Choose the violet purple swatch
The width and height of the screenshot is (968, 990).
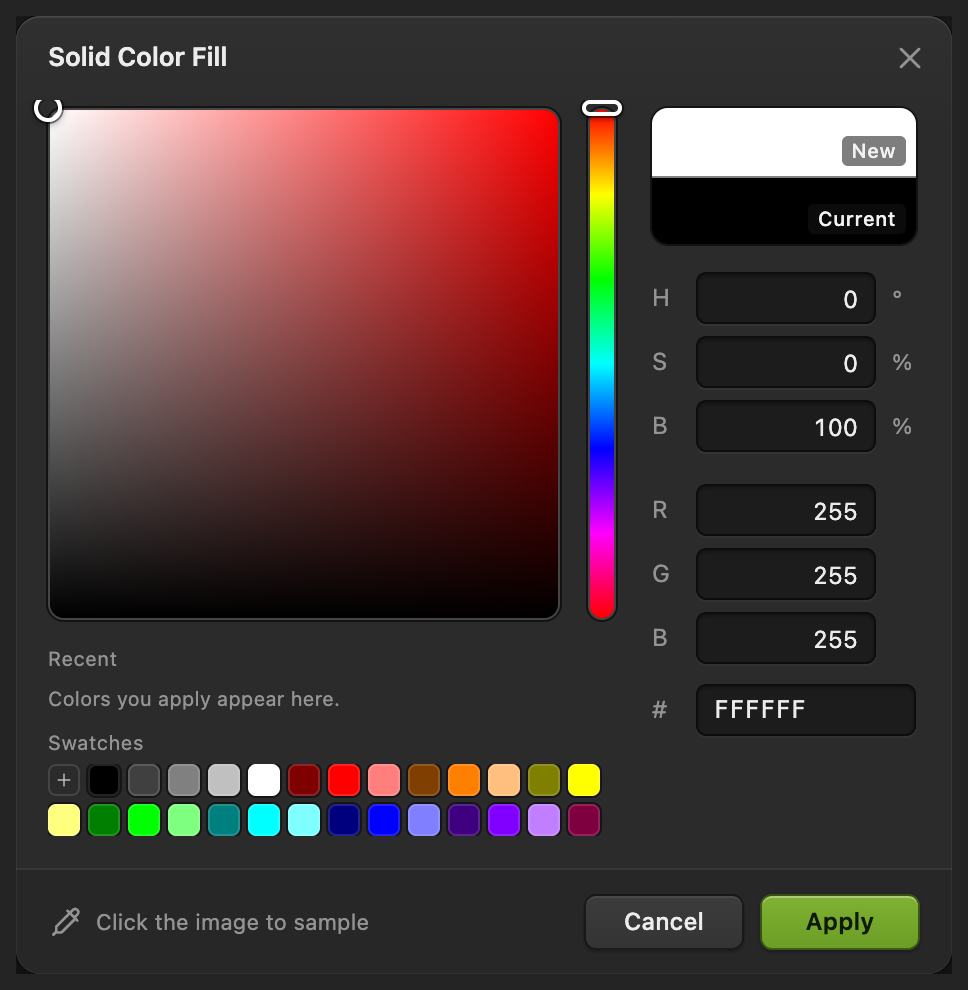504,820
